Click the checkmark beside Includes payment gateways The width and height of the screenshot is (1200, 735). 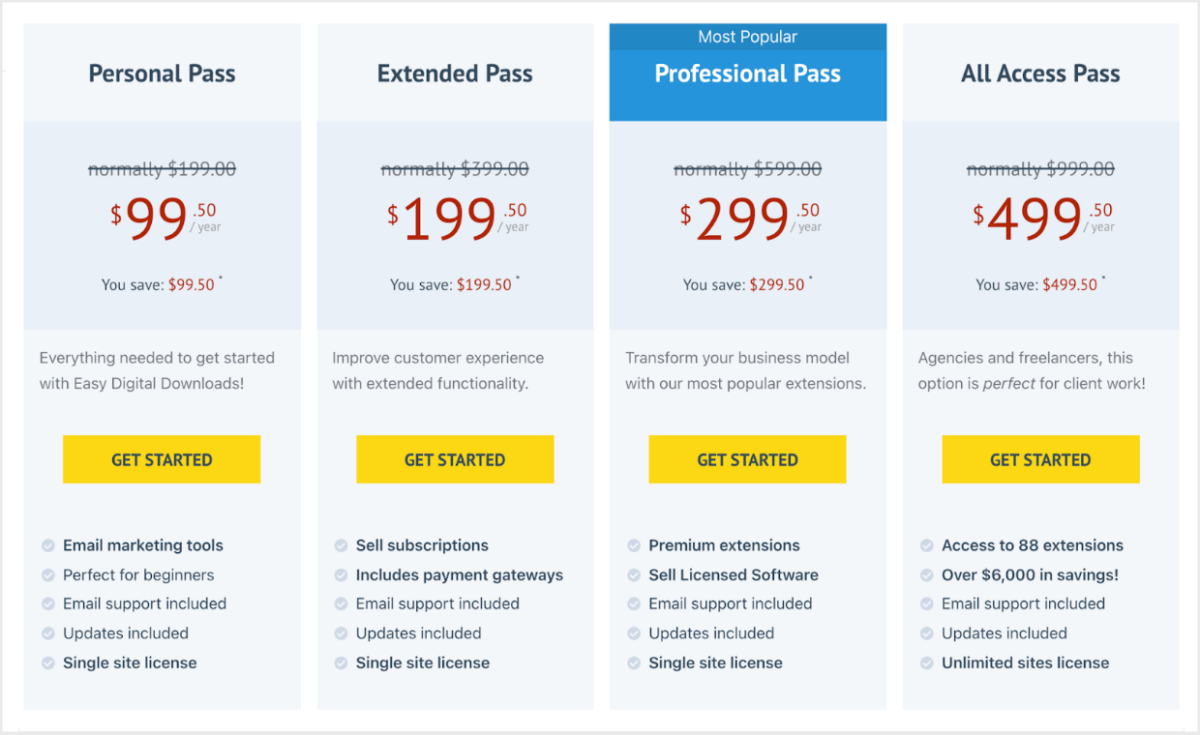[x=340, y=575]
